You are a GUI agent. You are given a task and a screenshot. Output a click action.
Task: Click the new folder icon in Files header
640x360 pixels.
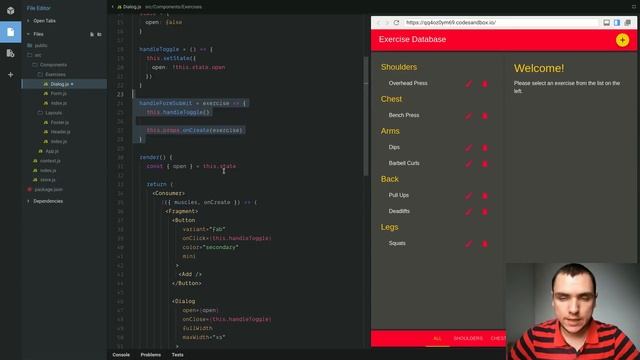click(99, 34)
